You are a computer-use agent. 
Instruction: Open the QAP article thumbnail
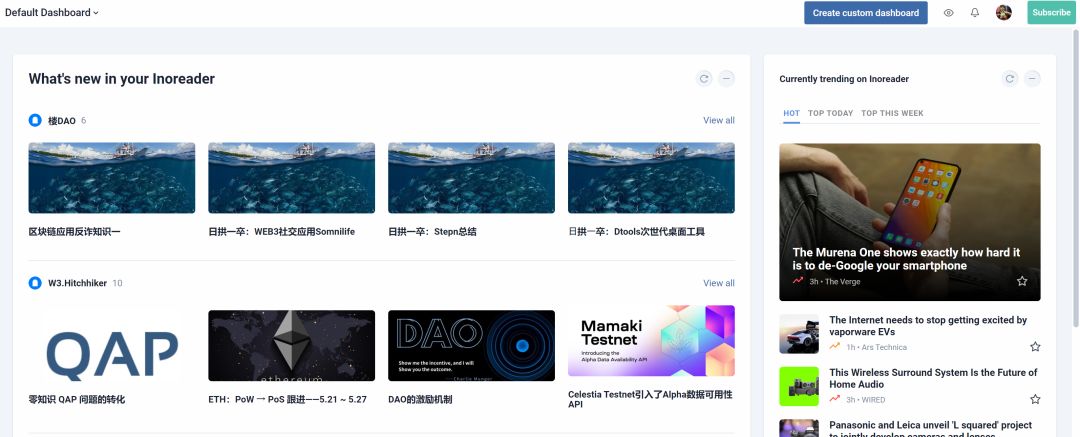coord(112,345)
